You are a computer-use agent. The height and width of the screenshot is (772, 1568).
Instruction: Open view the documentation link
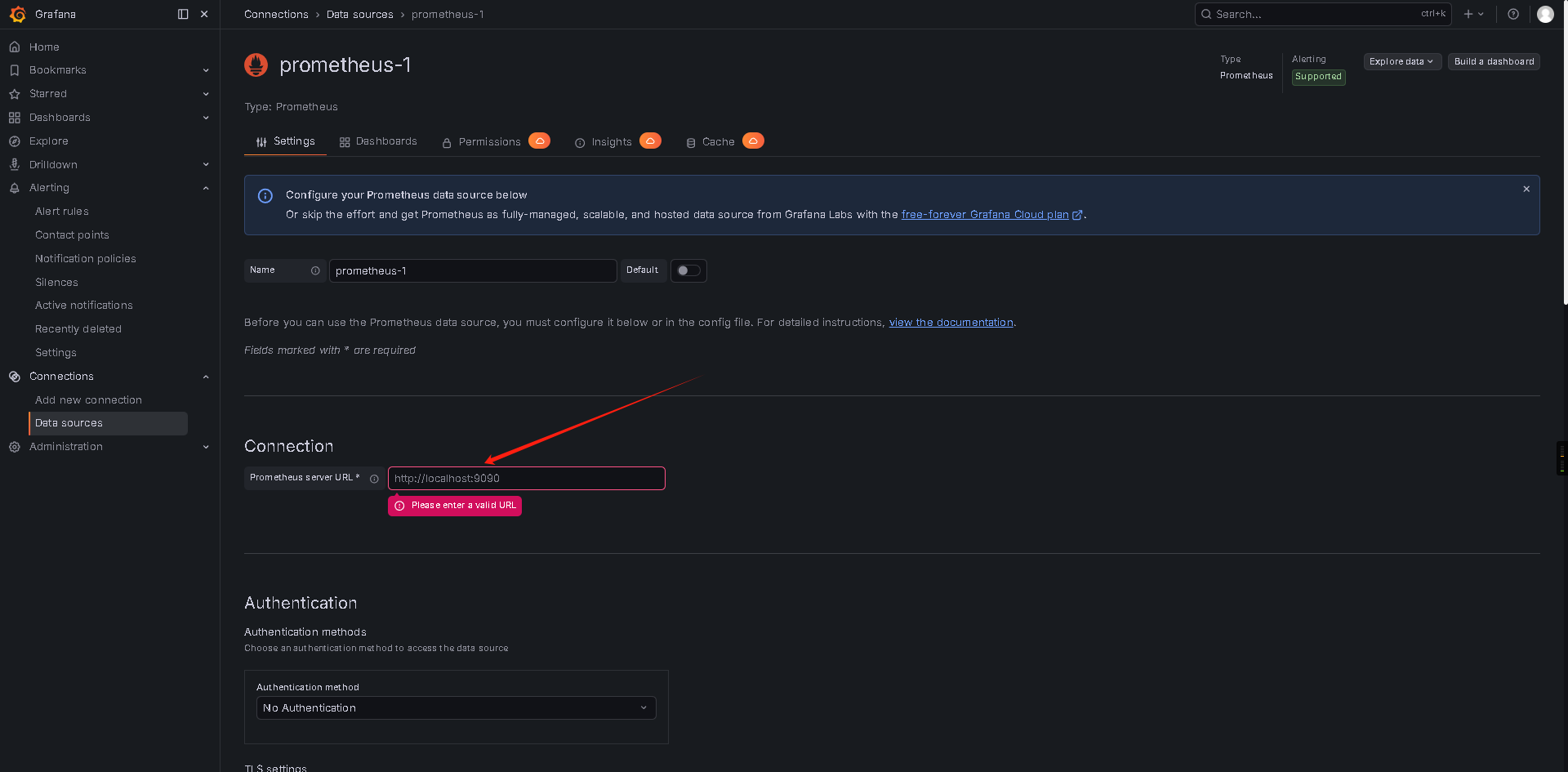(951, 323)
